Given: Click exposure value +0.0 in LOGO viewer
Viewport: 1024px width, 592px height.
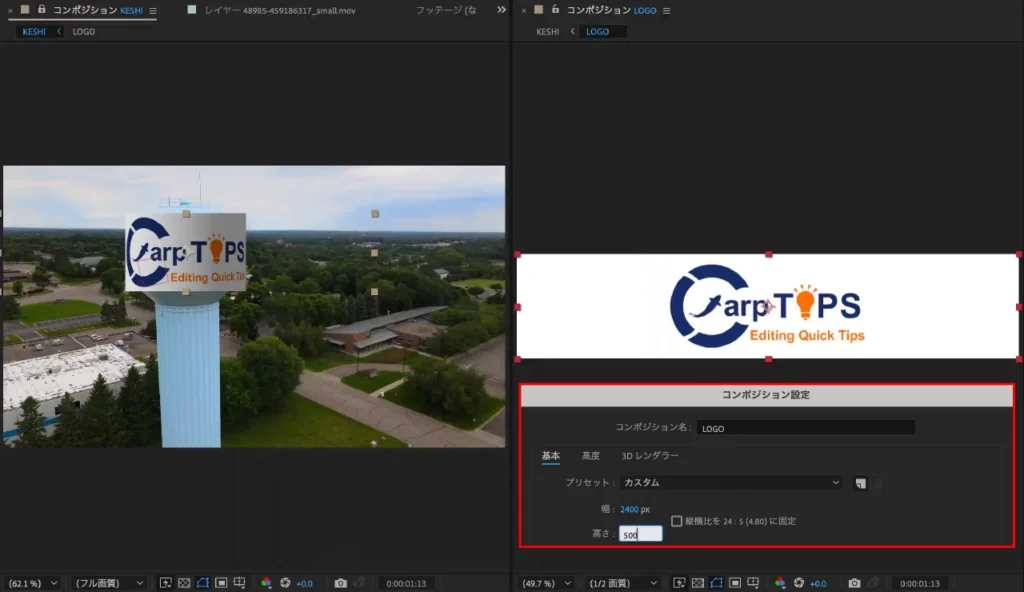Looking at the screenshot, I should pos(818,584).
